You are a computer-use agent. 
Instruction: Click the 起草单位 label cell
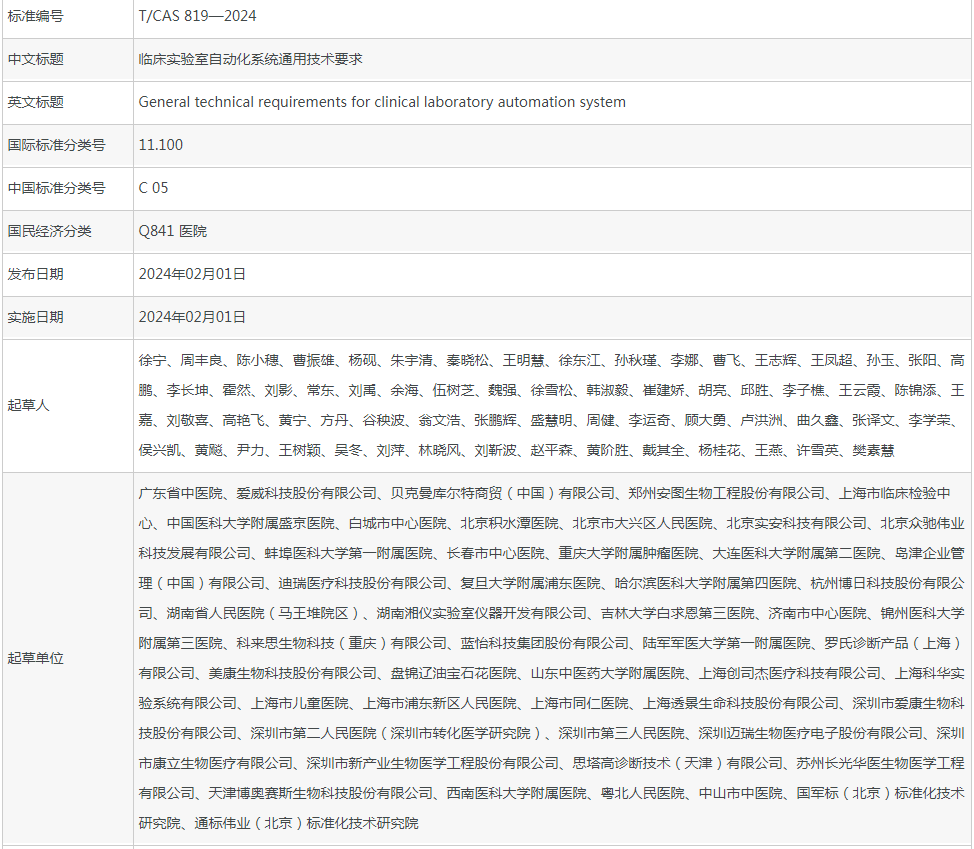pos(68,658)
